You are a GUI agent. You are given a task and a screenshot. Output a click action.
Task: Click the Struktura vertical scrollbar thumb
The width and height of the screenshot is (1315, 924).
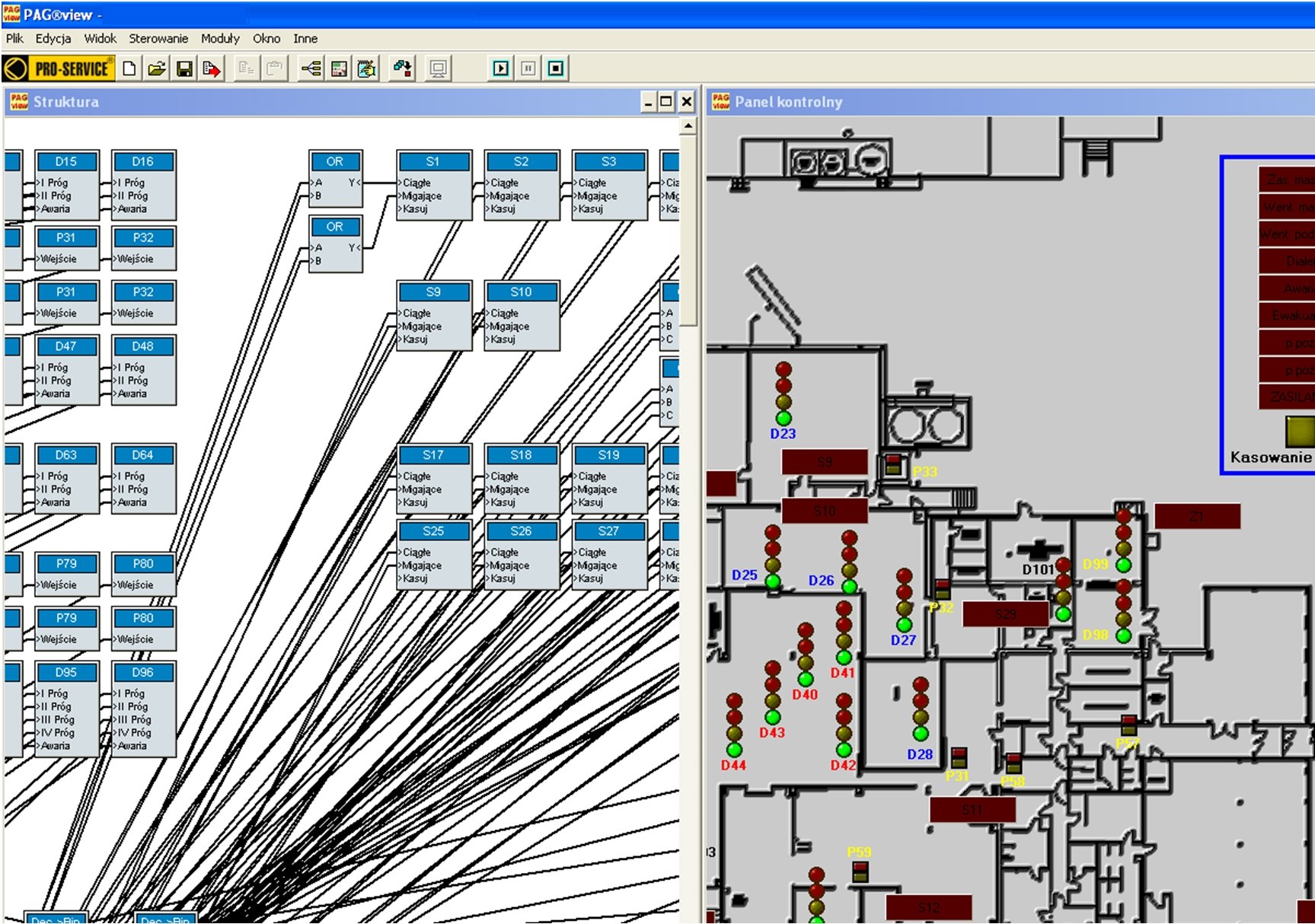click(x=688, y=231)
